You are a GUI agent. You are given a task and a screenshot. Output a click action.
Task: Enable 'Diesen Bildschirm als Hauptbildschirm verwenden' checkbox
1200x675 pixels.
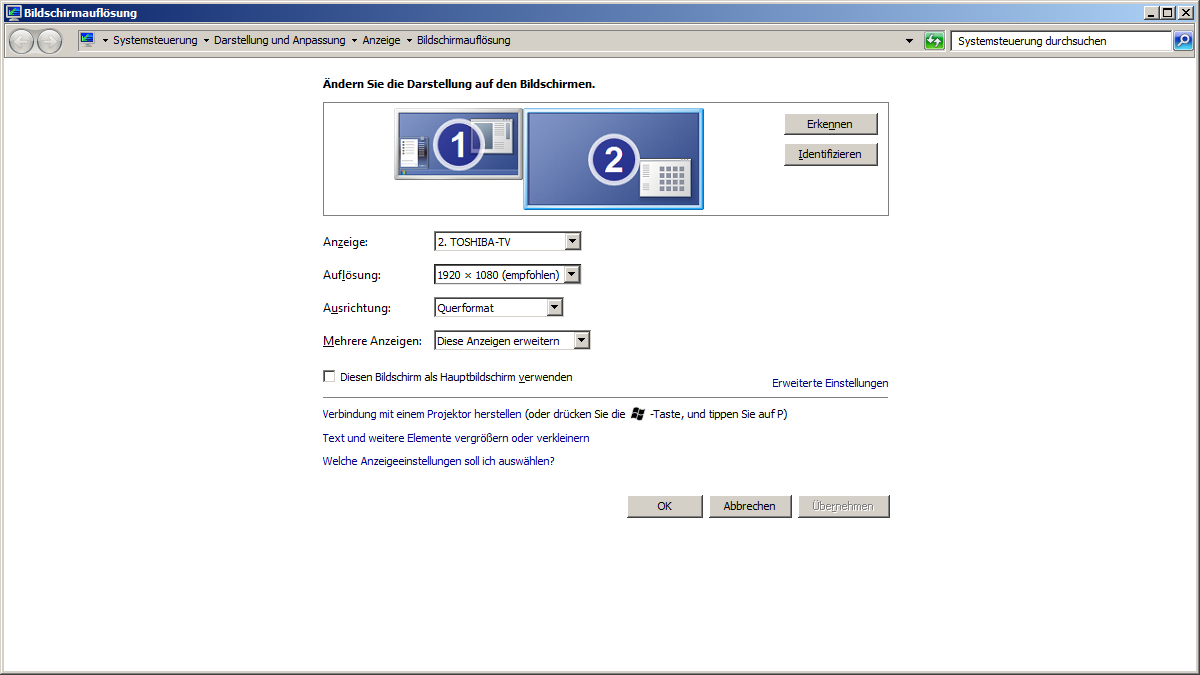coord(329,377)
